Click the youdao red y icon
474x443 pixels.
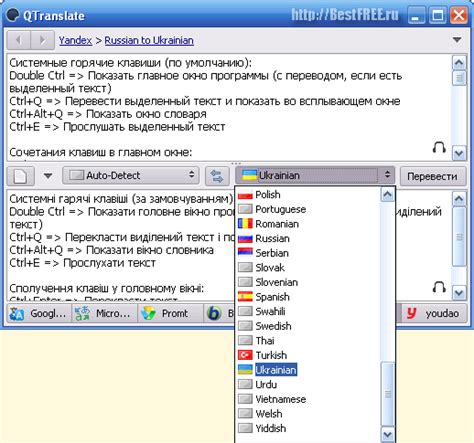coord(412,313)
